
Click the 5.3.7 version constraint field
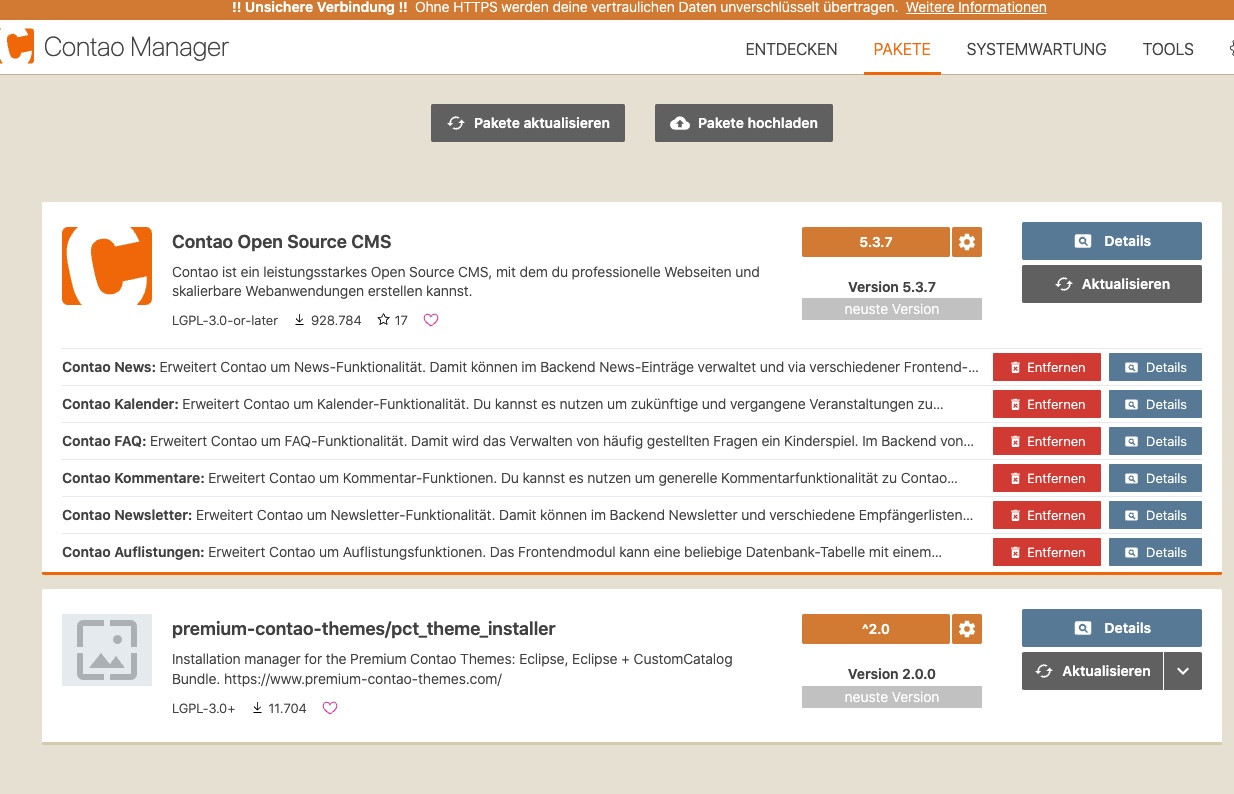(x=875, y=242)
